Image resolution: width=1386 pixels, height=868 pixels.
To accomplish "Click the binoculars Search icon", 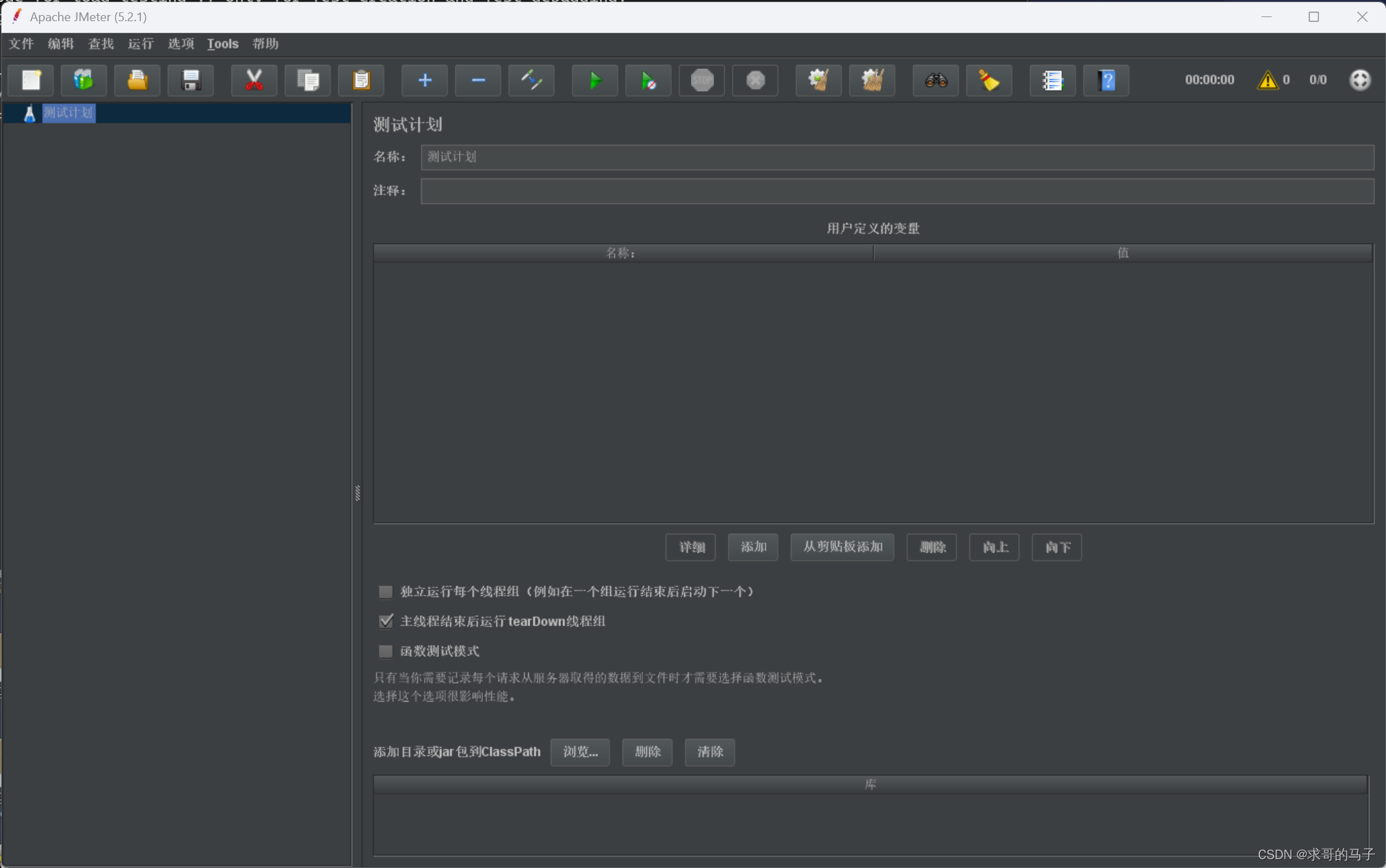I will (x=936, y=80).
